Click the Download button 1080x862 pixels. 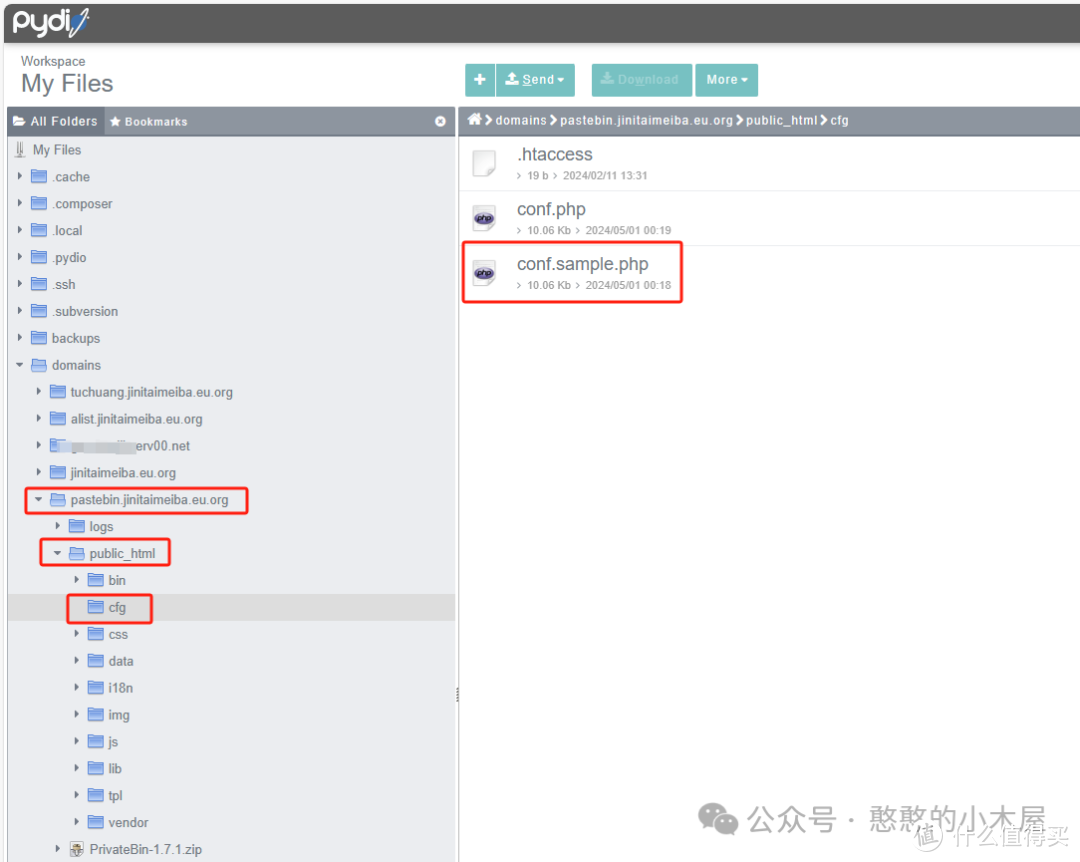[x=641, y=80]
